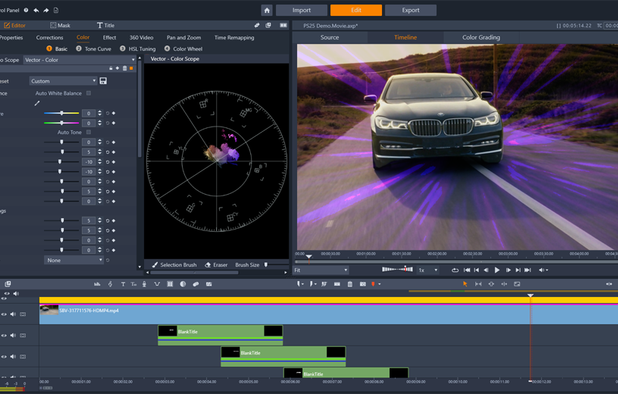Click the ScoreFitter music clef icon
The height and width of the screenshot is (394, 618).
(x=110, y=284)
